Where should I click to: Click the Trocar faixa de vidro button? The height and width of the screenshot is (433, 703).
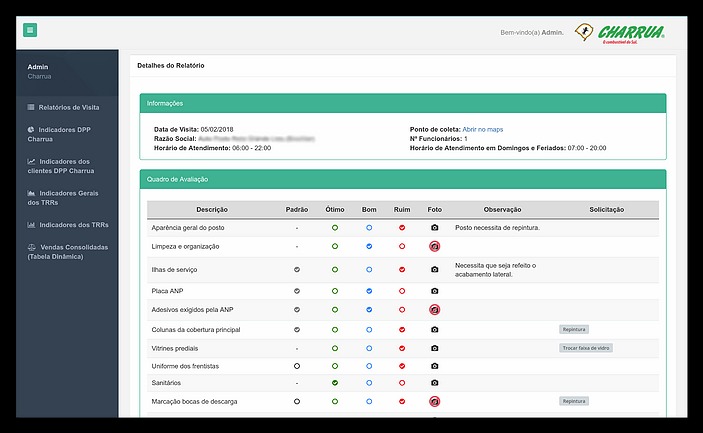coord(586,348)
